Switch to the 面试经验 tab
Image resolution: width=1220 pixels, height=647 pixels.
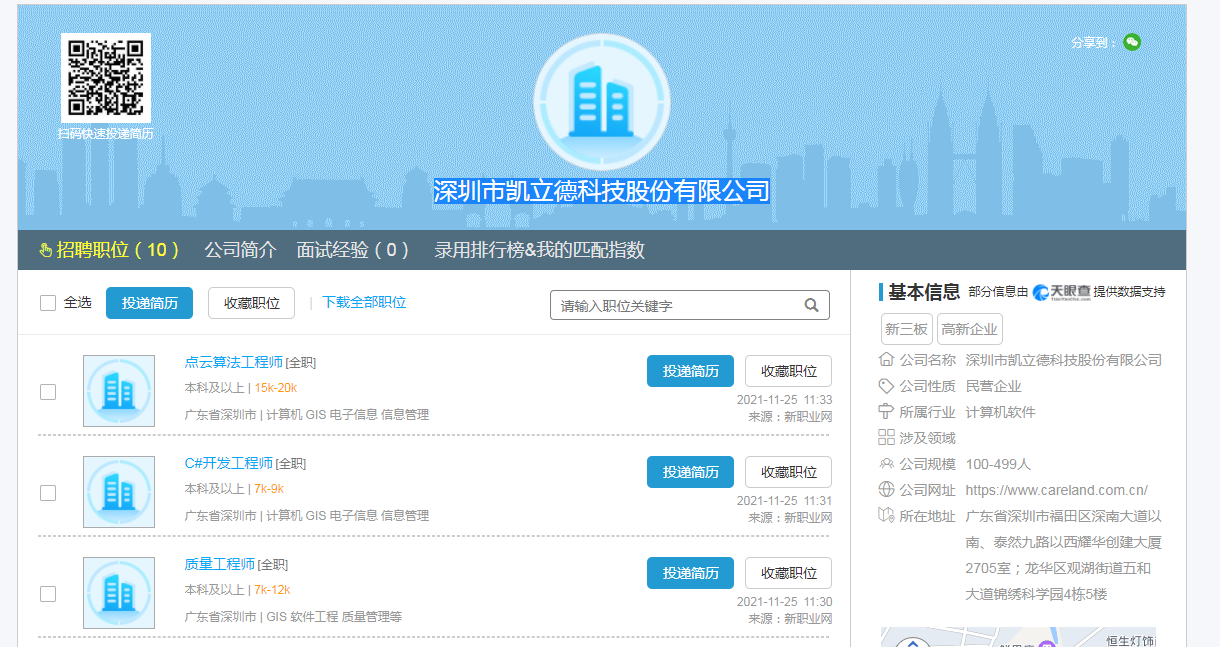click(352, 250)
